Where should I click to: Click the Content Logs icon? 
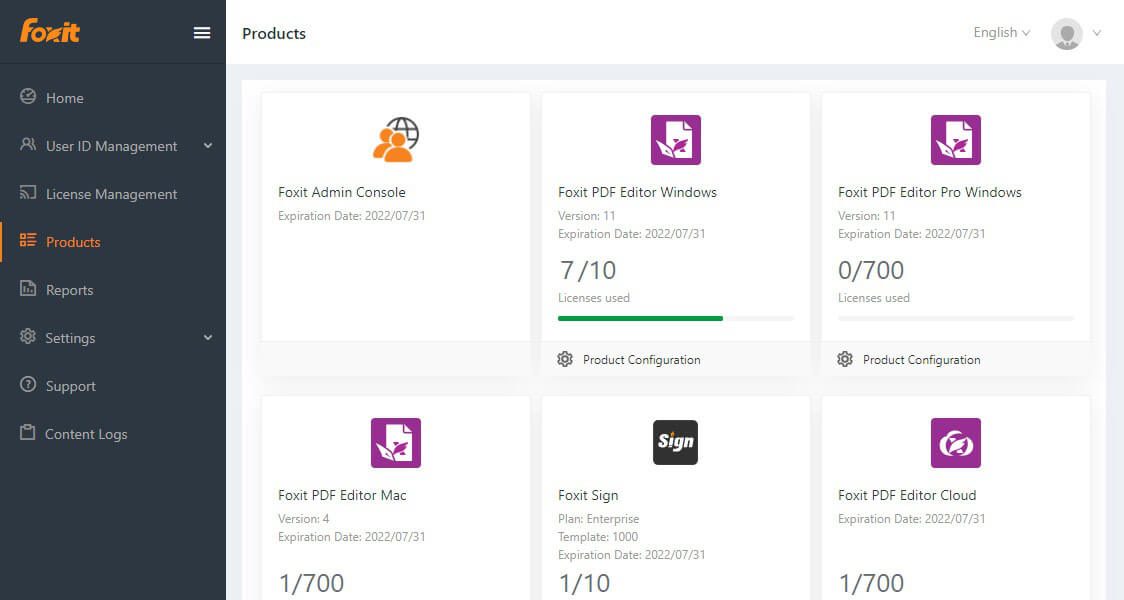[28, 433]
